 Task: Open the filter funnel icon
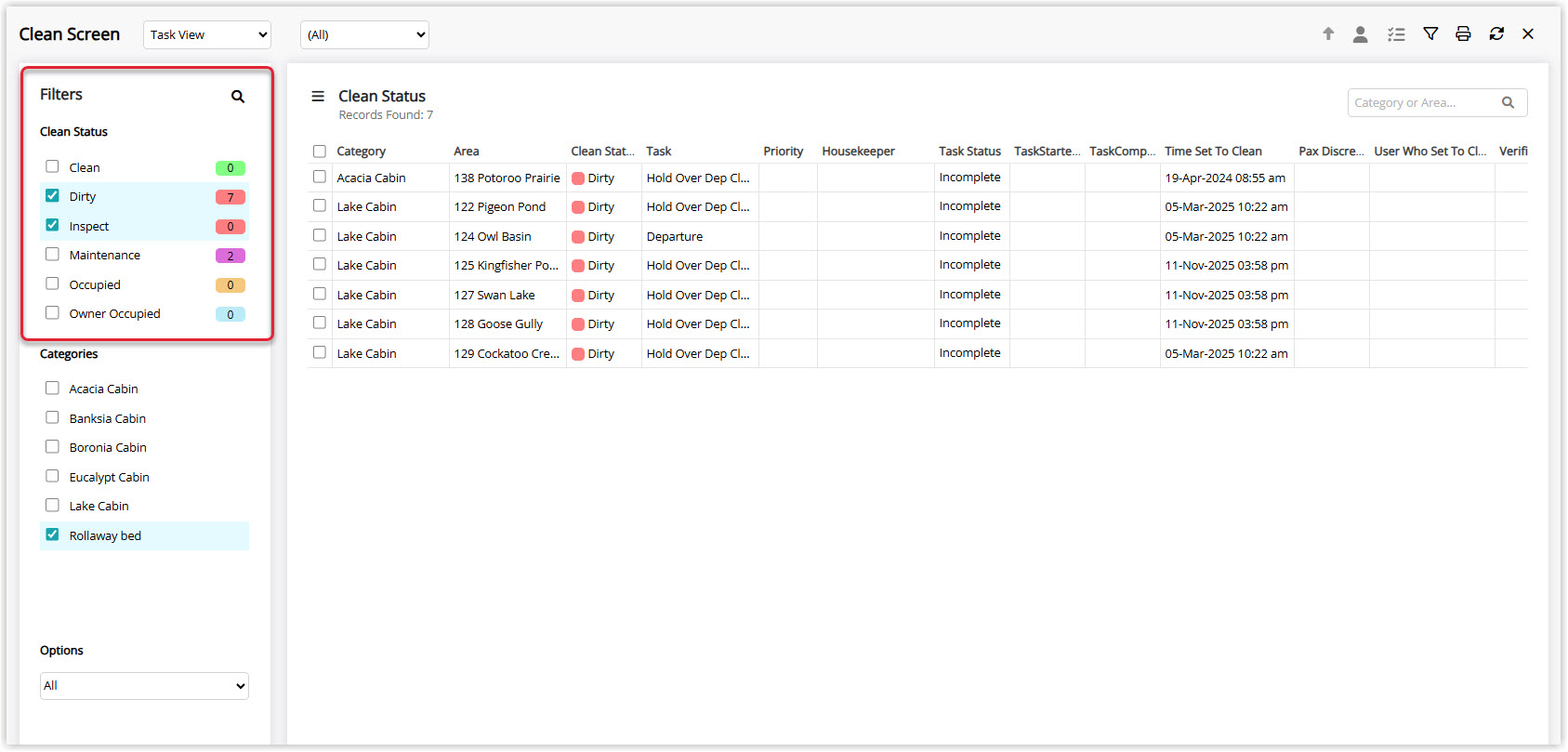[x=1430, y=33]
